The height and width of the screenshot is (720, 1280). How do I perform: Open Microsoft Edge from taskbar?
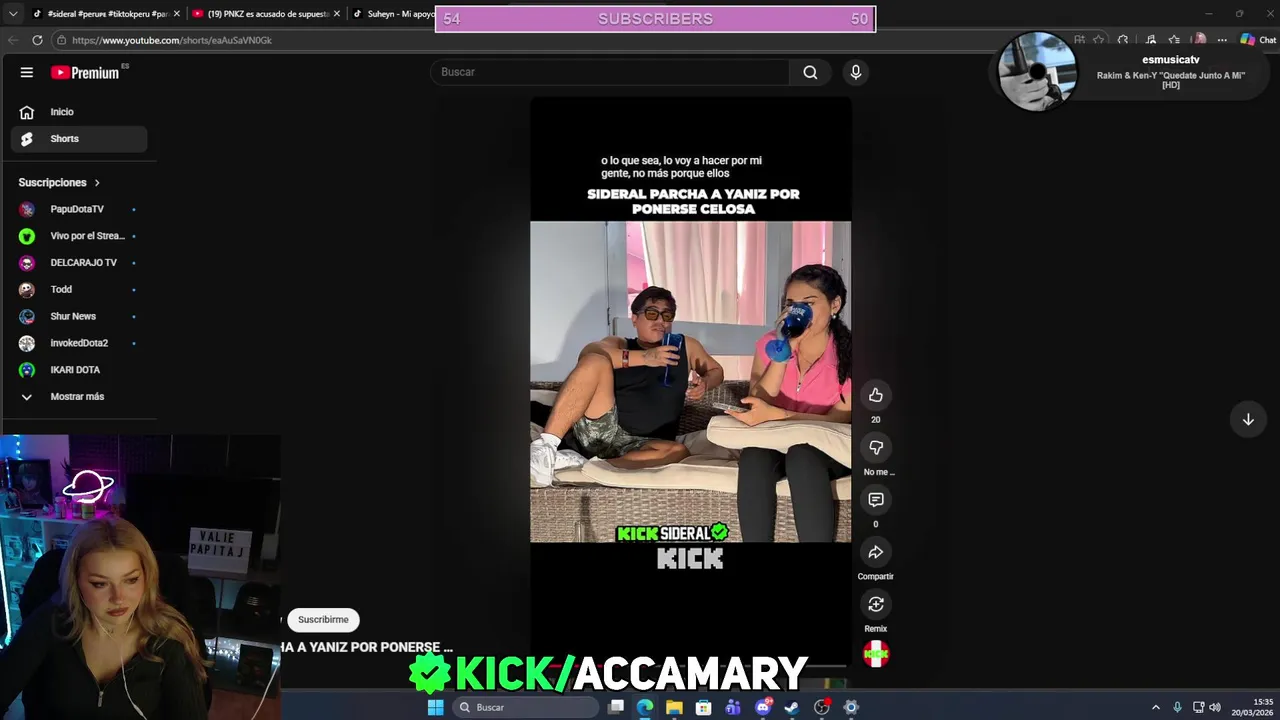[x=645, y=707]
